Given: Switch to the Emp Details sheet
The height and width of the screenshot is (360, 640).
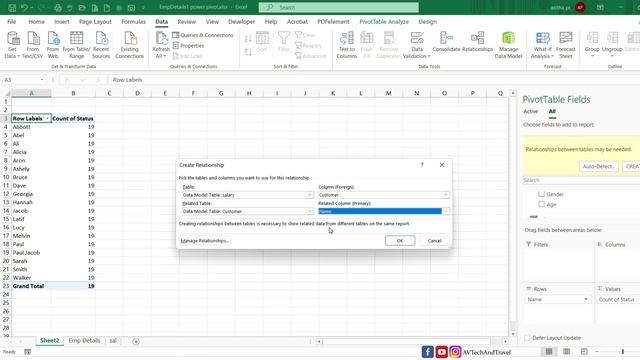Looking at the screenshot, I should tap(84, 340).
